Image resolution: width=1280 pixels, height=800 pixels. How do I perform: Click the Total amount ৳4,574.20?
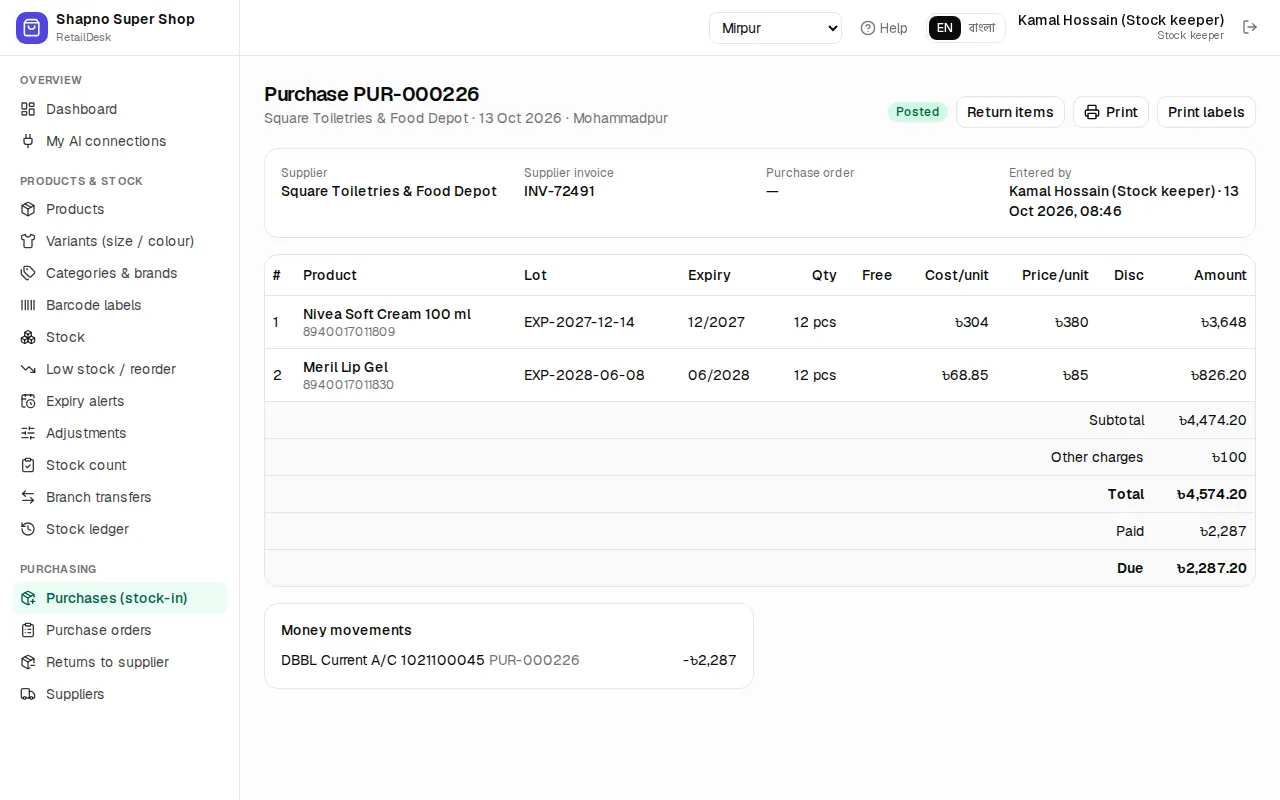(x=1211, y=494)
